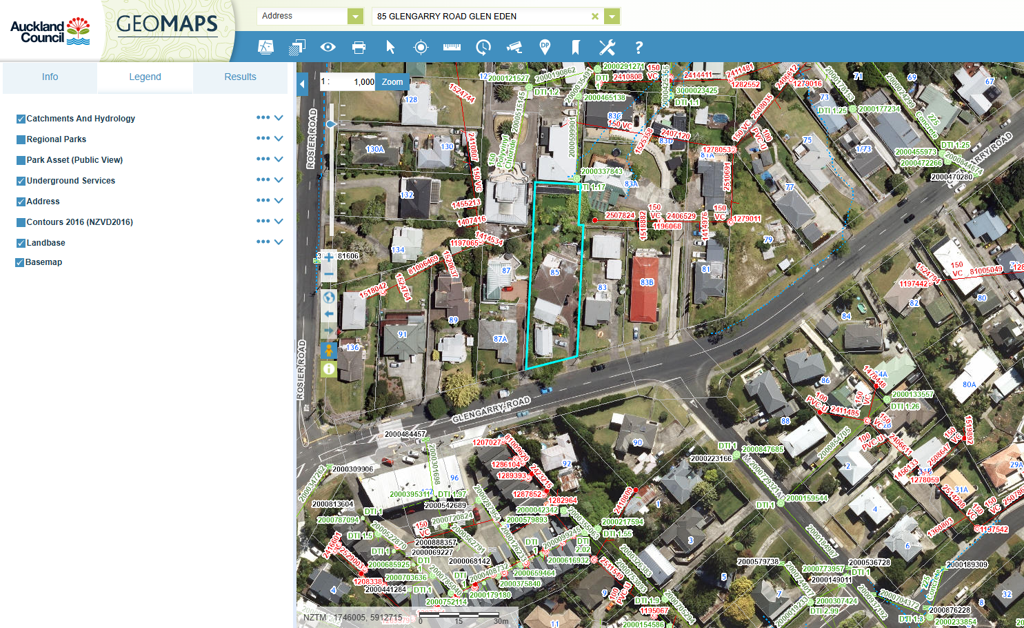Click the print icon in the toolbar

click(359, 47)
